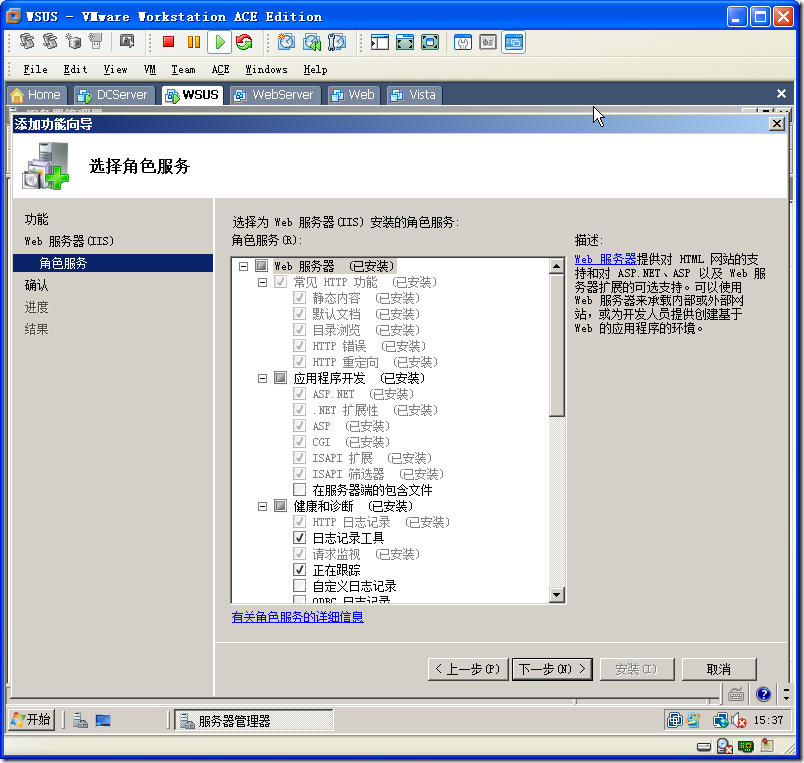
Task: Click the Revert to Snapshot toolbar icon
Action: point(312,42)
